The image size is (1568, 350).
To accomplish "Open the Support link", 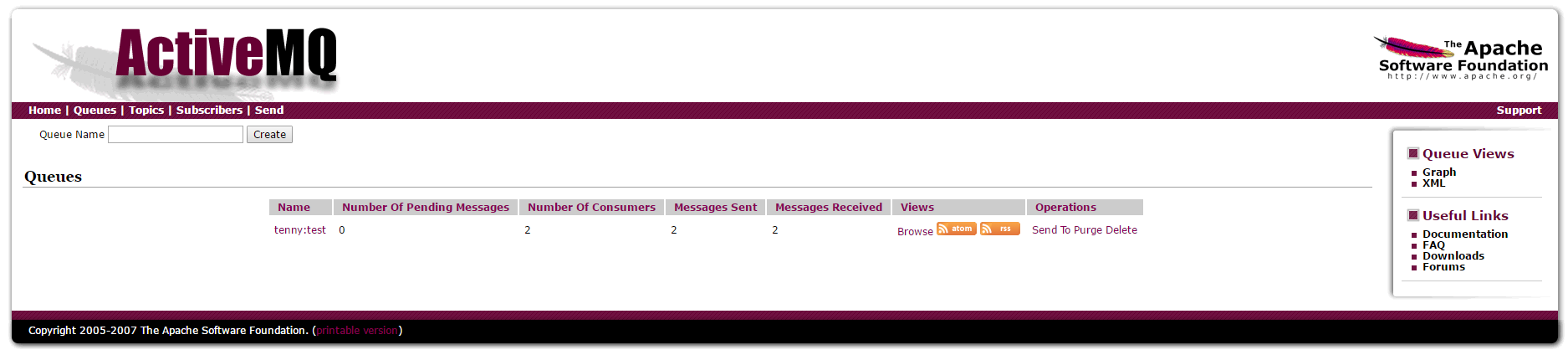I will pos(1519,111).
